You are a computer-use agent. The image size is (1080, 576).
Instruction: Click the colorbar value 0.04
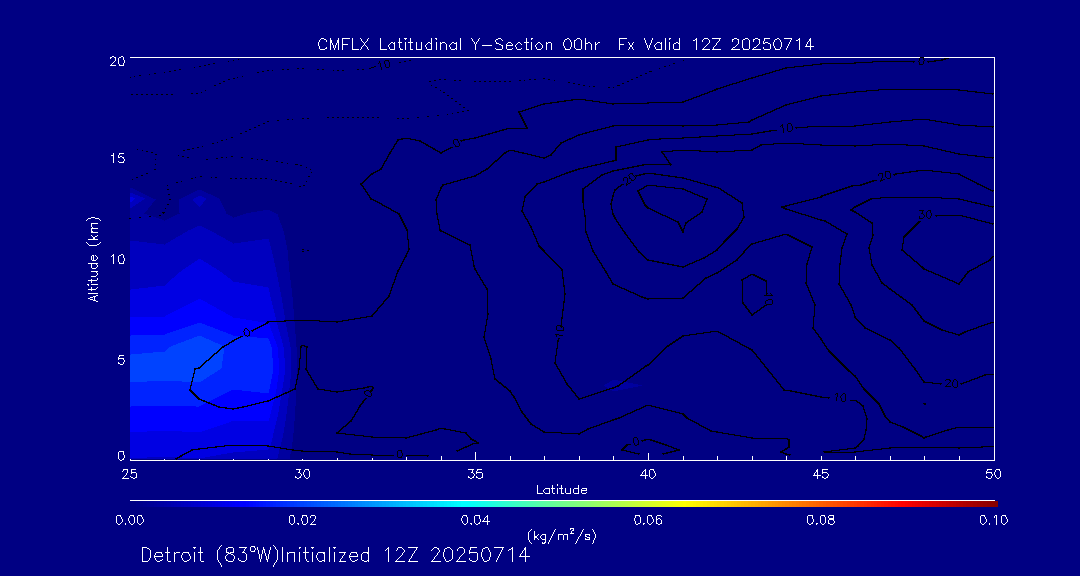click(475, 520)
